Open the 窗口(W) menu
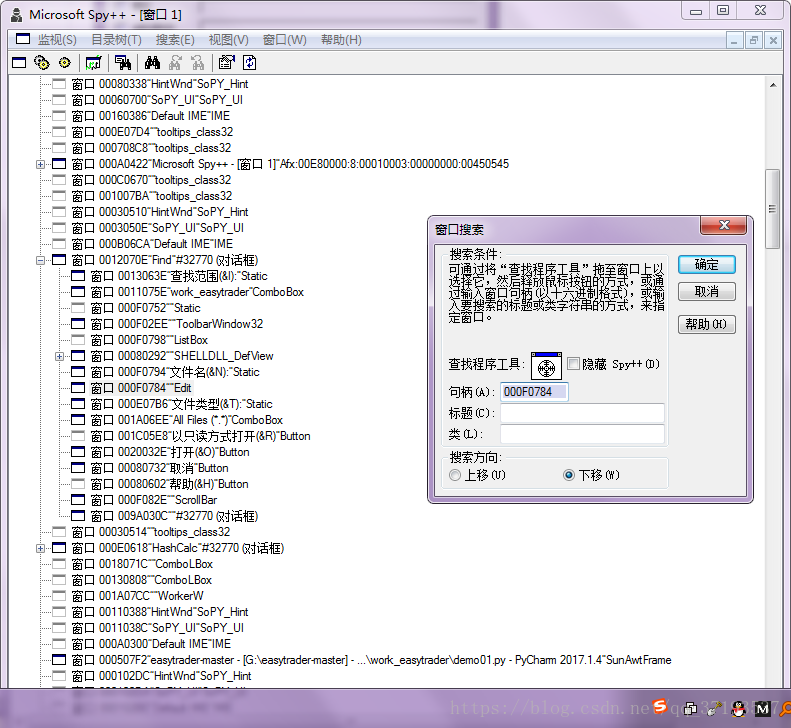This screenshot has width=791, height=728. click(x=285, y=40)
